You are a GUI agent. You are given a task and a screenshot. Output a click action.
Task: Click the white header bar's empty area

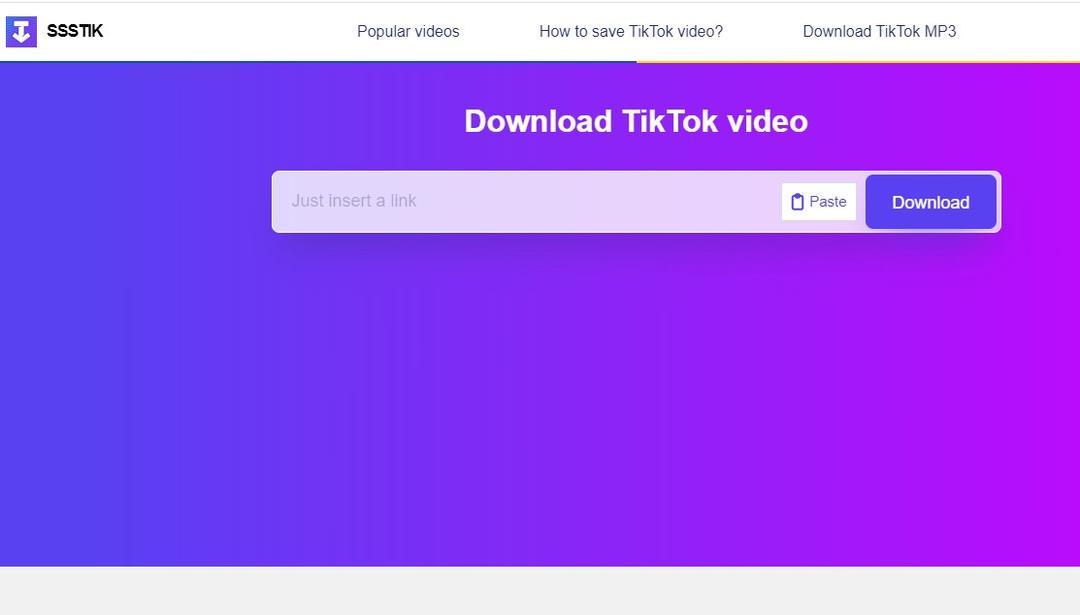coord(207,31)
